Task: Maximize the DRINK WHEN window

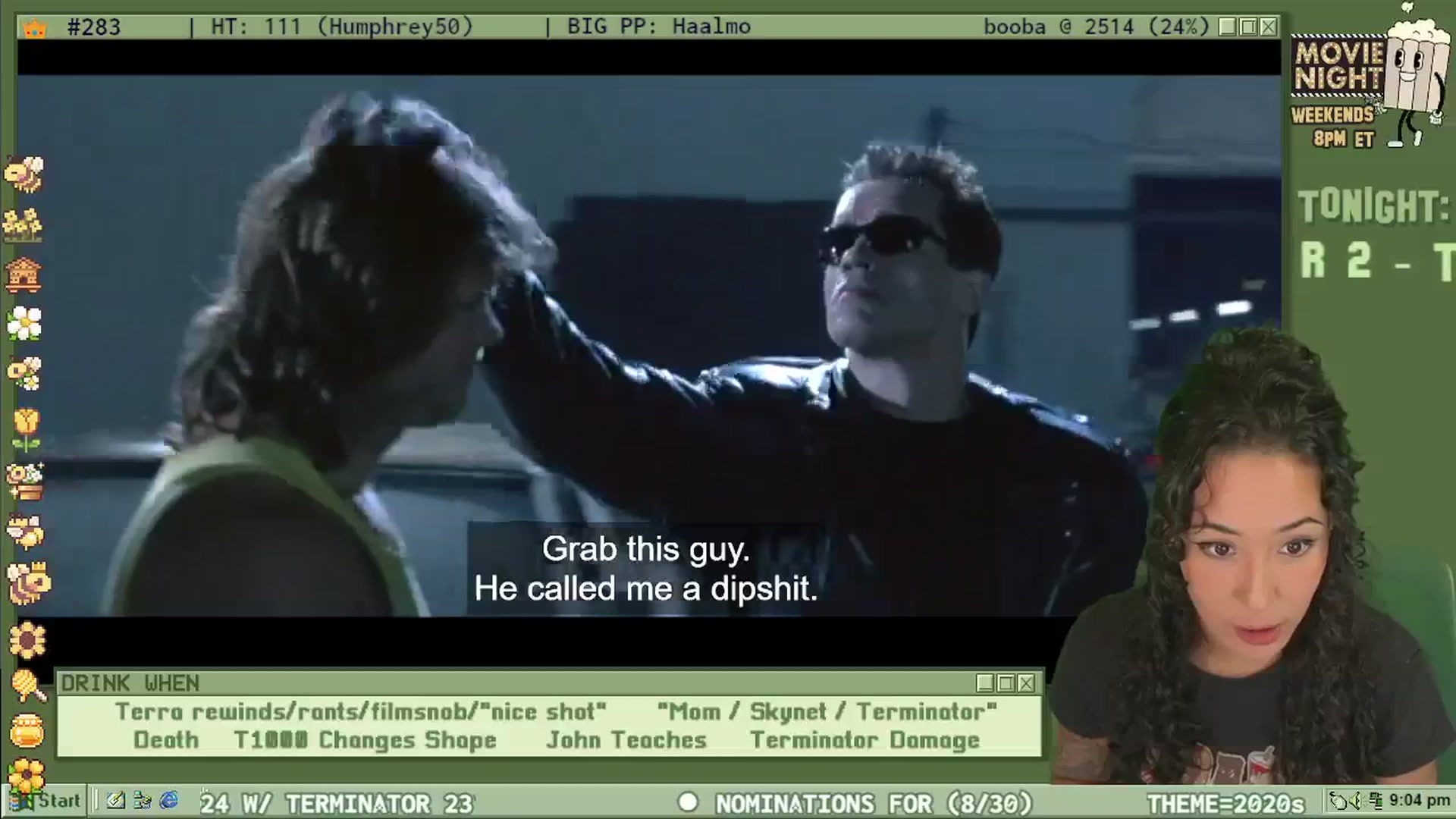Action: [x=1006, y=683]
